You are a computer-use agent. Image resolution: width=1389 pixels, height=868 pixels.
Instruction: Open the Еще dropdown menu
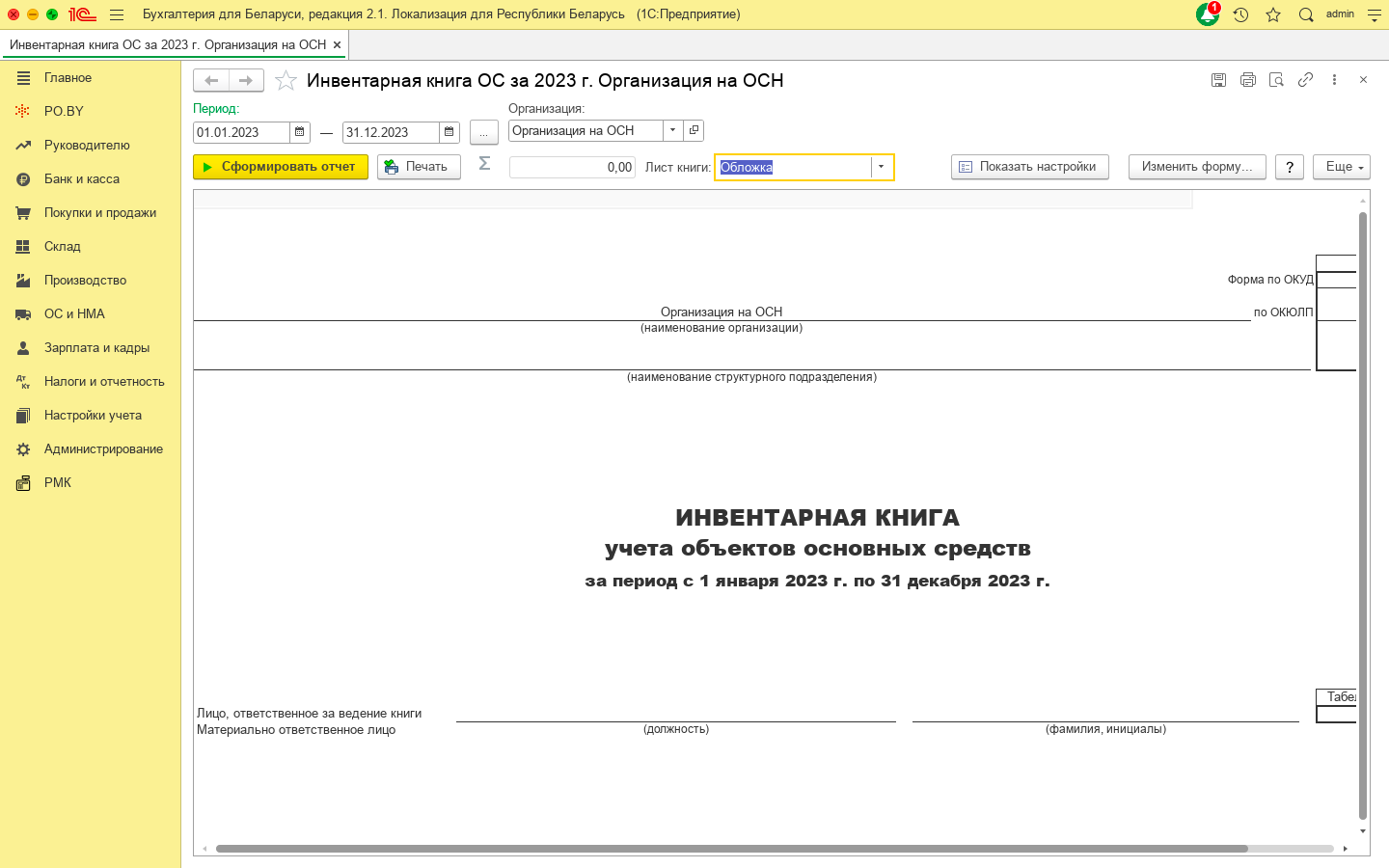1341,167
